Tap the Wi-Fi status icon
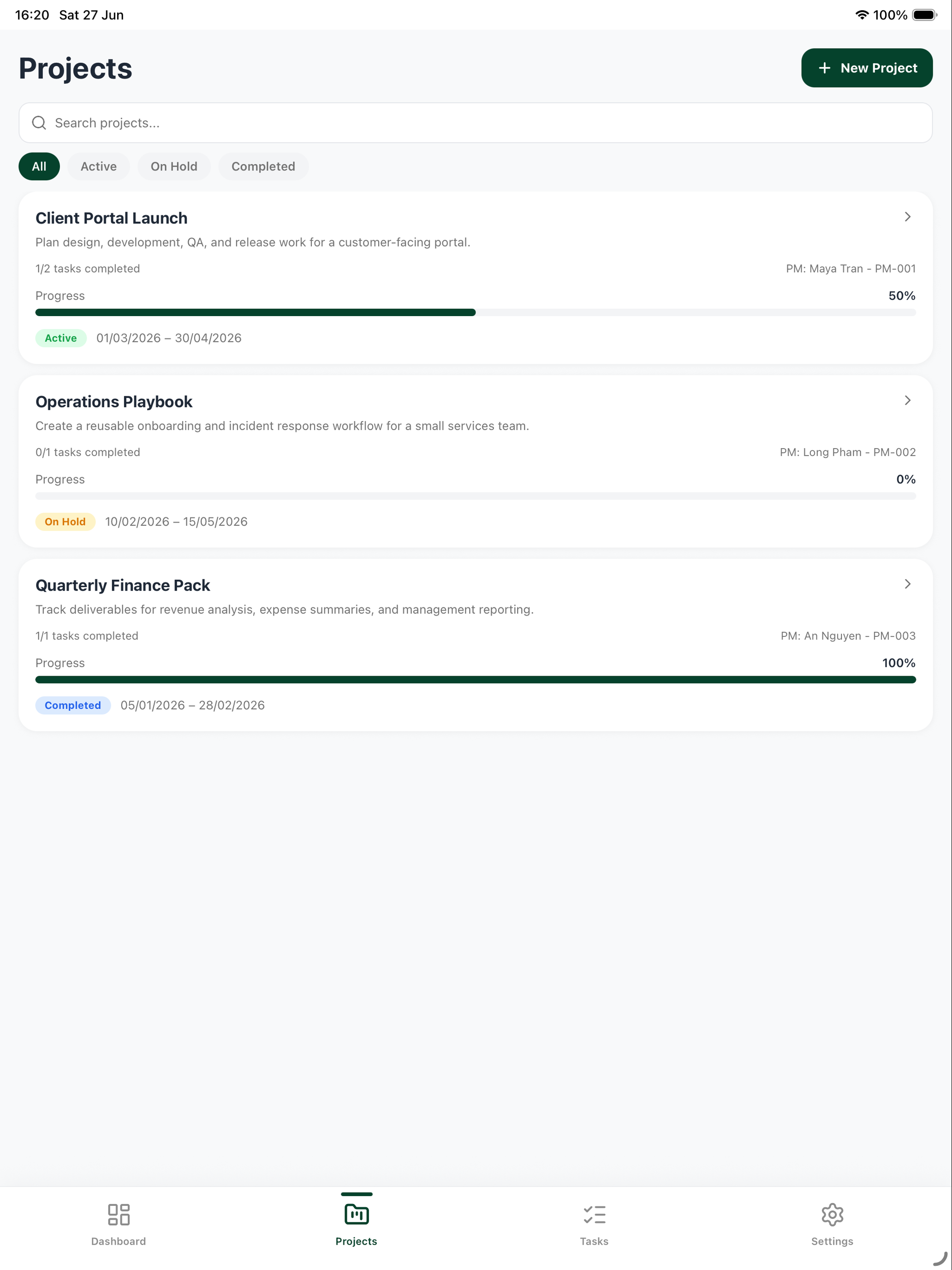Image resolution: width=952 pixels, height=1270 pixels. (x=861, y=15)
